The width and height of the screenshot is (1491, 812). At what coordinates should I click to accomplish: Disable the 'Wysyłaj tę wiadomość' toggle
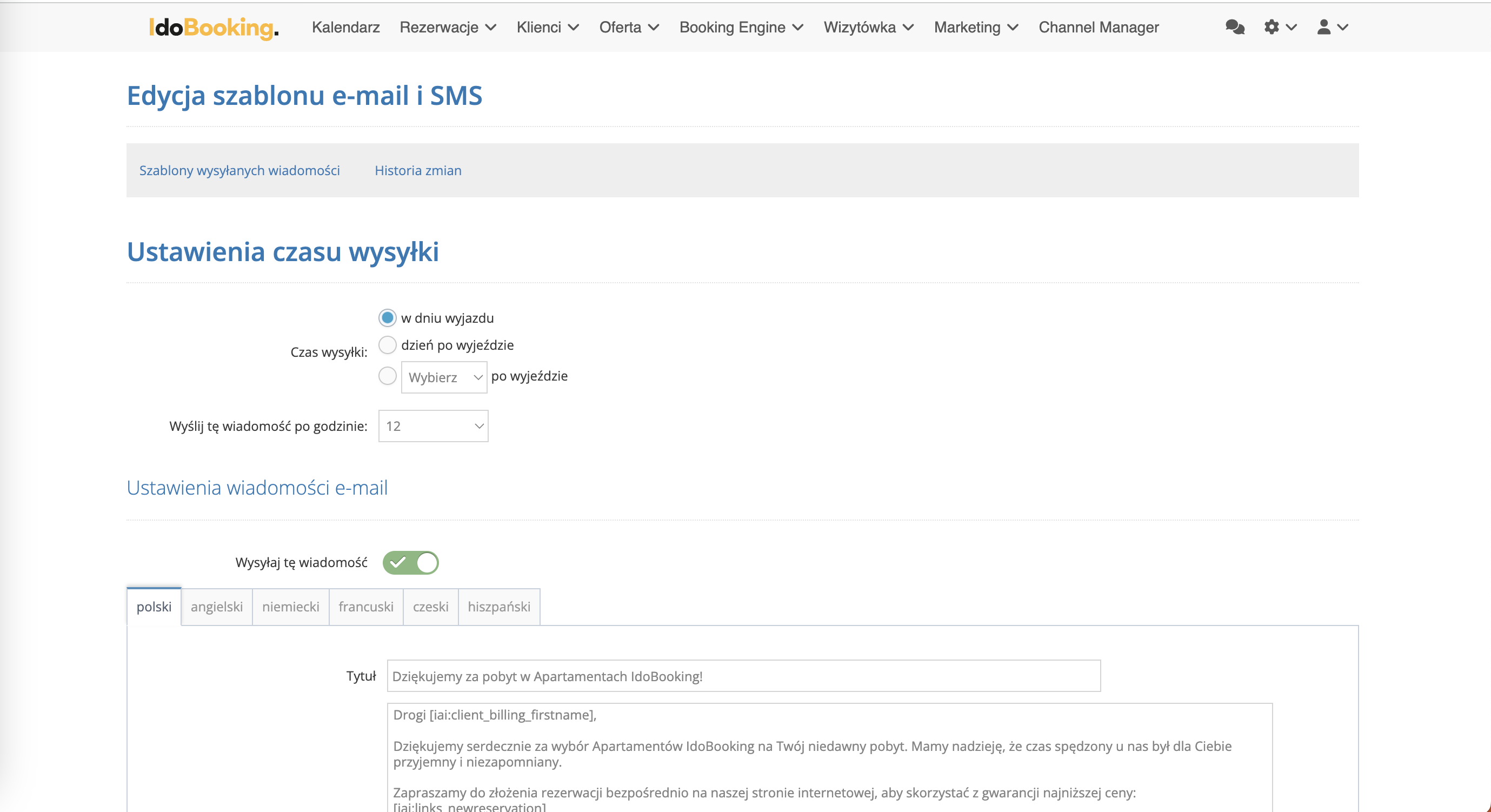click(x=410, y=563)
